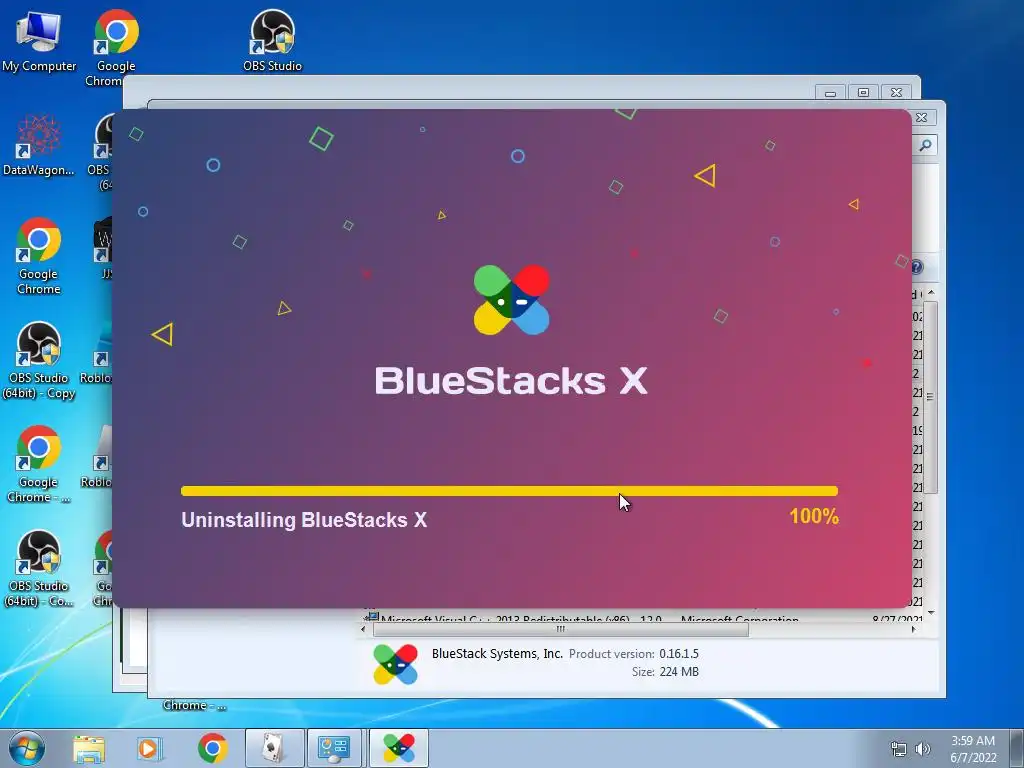The height and width of the screenshot is (768, 1024).
Task: Click the BlueStack Systems, Inc. publisher text
Action: [497, 653]
